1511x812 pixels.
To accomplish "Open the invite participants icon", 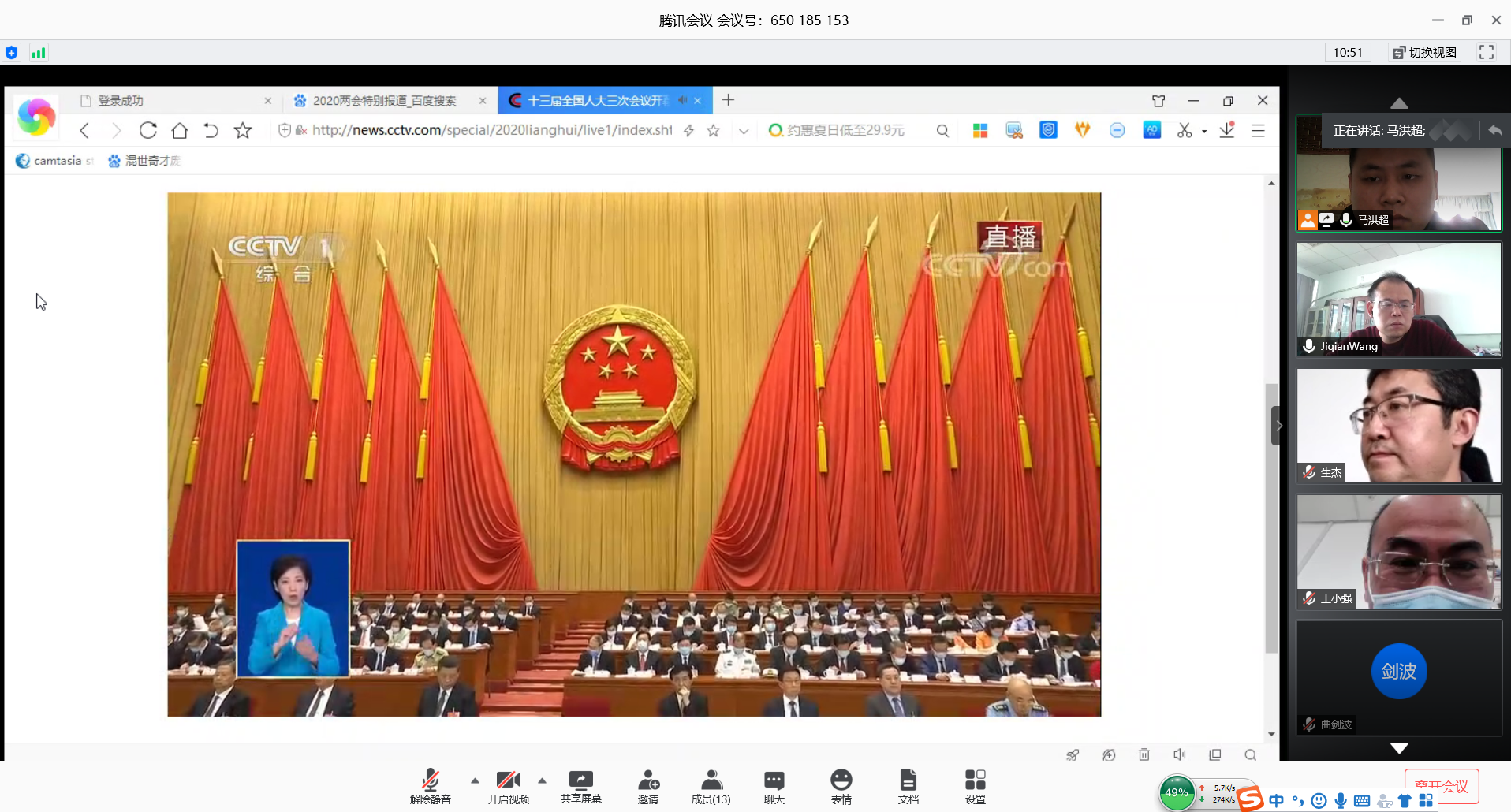I will (x=648, y=780).
